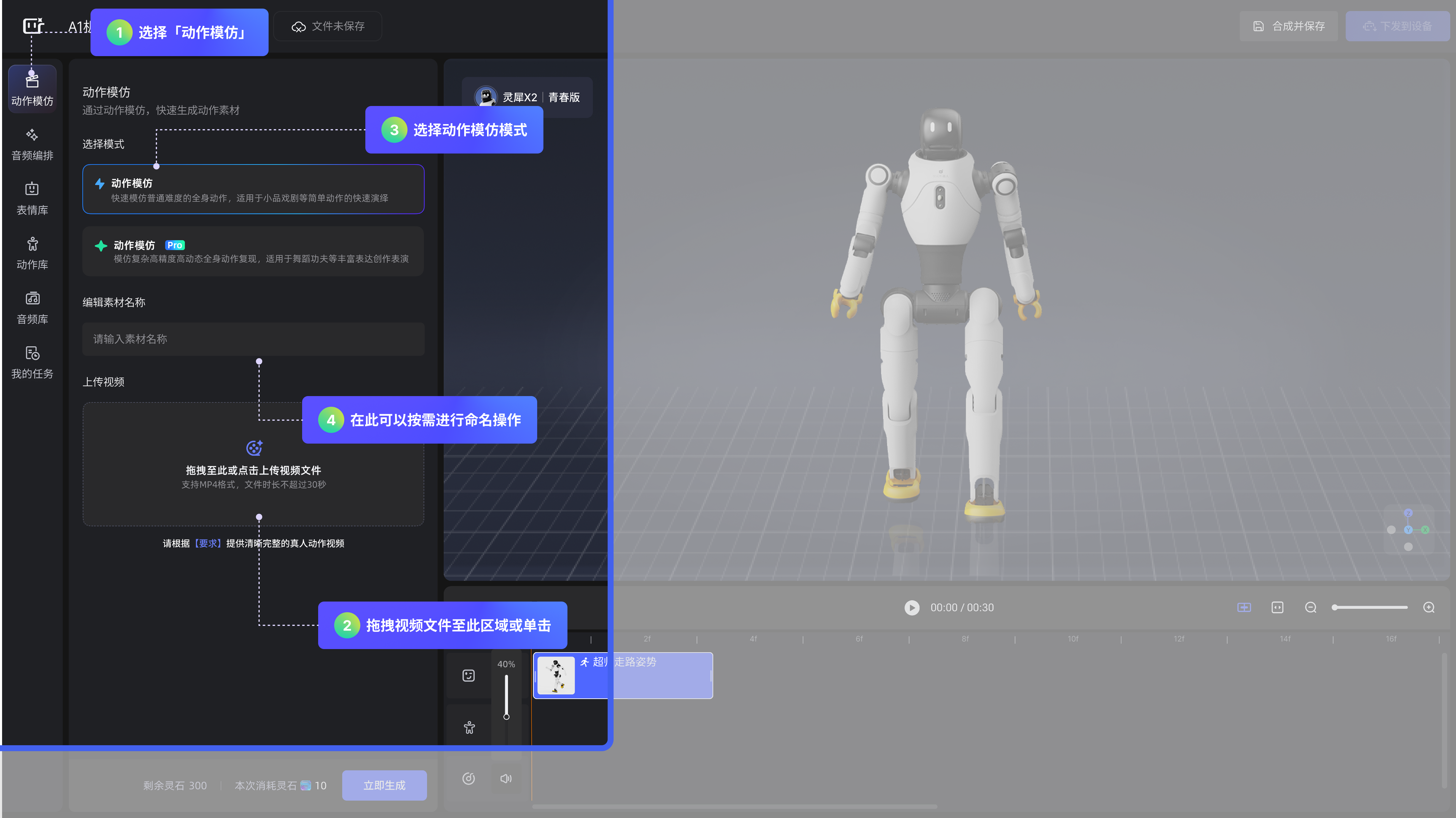This screenshot has height=818, width=1456.
Task: Click the timeline zoom-in magnifier icon
Action: [x=1429, y=608]
